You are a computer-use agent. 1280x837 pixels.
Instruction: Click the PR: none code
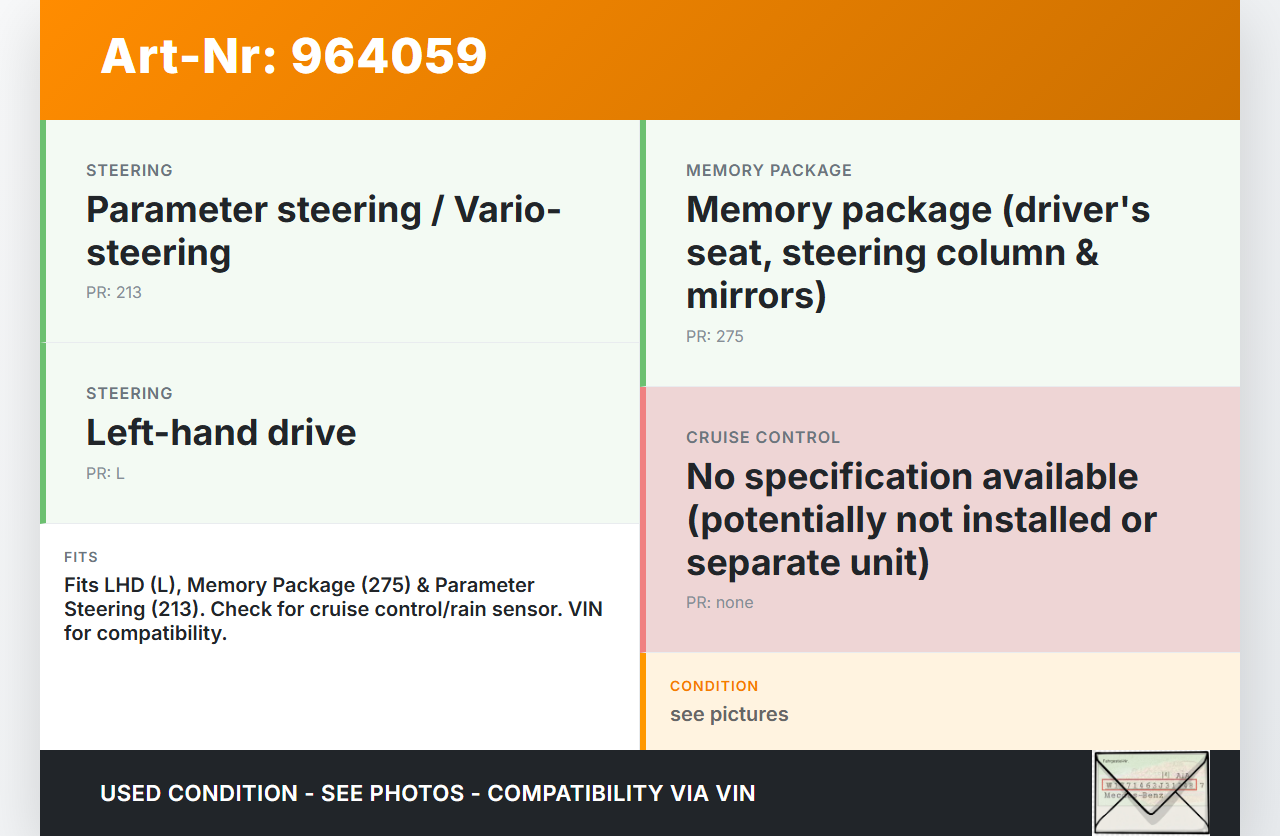pos(720,603)
